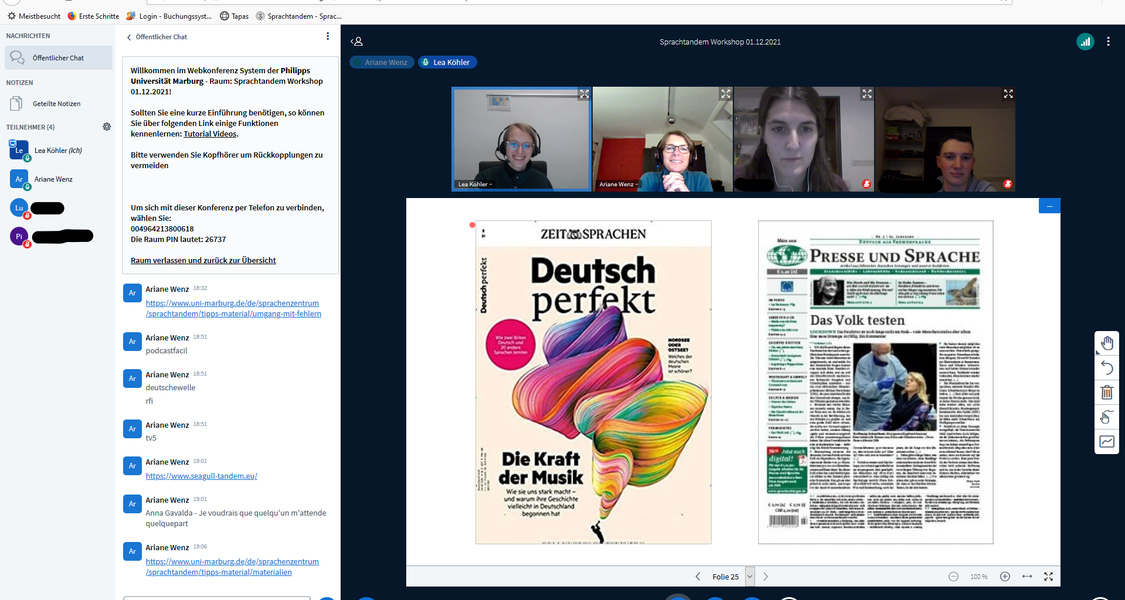Image resolution: width=1125 pixels, height=600 pixels.
Task: Select the 'Pi' participant entry
Action: (x=59, y=236)
